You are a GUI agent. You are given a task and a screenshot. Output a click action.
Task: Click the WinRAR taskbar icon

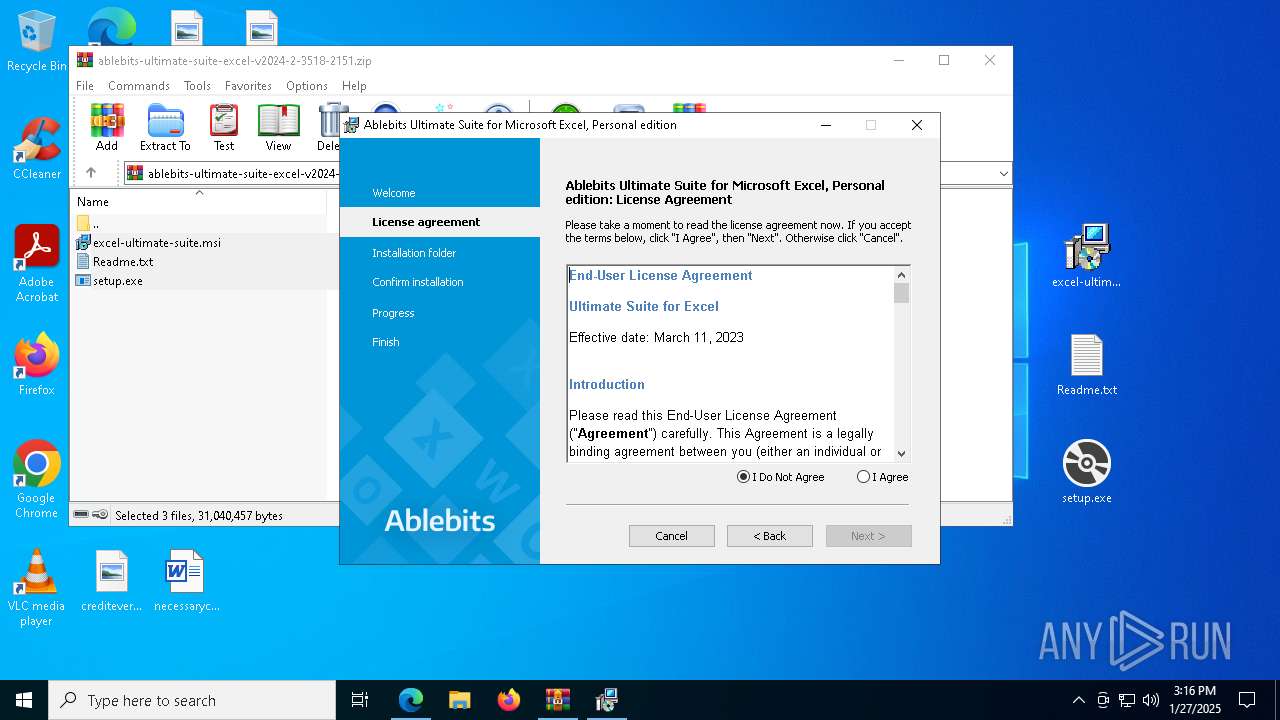[557, 700]
